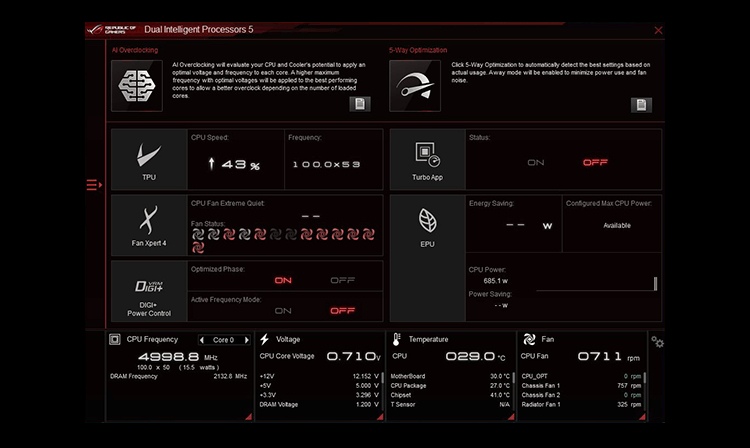
Task: Select previous core with left arrow
Action: (202, 340)
